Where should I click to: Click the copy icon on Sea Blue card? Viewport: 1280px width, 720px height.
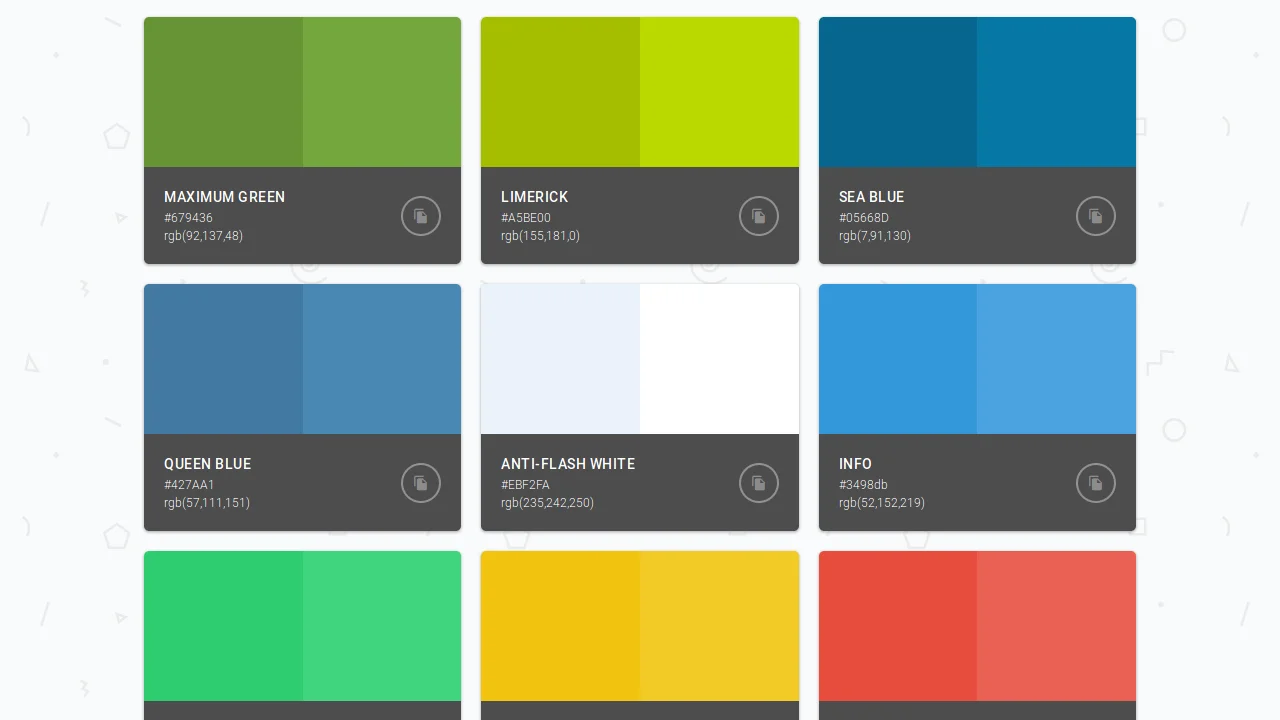pyautogui.click(x=1095, y=215)
